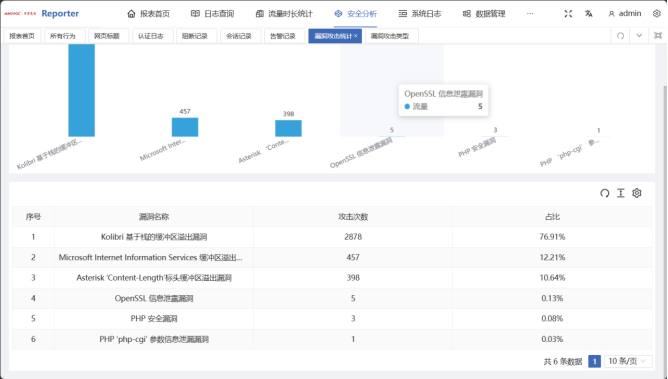
Task: Click the 10.64% percentage cell
Action: point(552,278)
